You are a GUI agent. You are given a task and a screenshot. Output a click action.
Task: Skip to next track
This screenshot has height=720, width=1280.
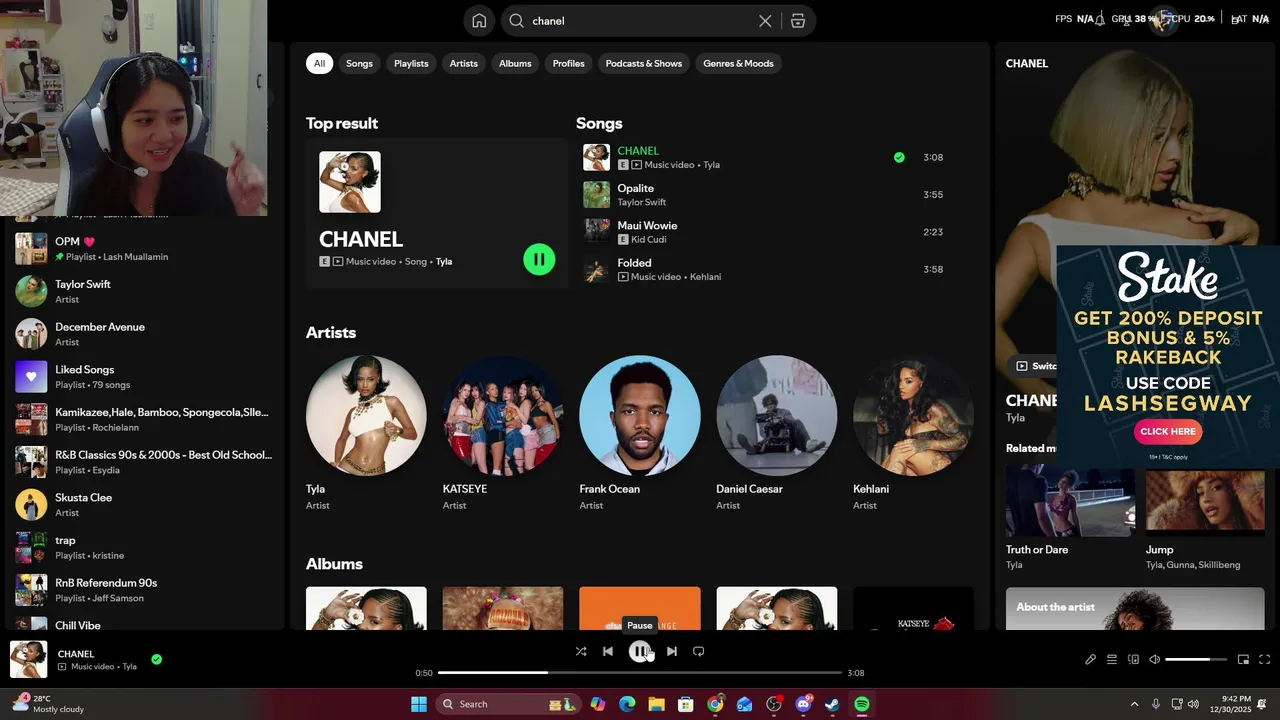[x=672, y=651]
